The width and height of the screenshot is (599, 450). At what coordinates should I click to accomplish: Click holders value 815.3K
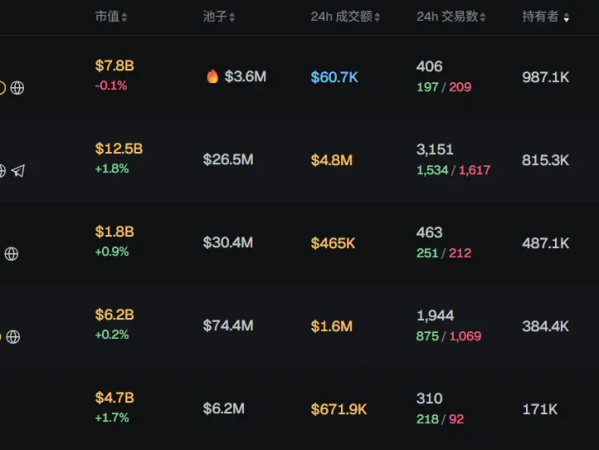click(x=546, y=160)
